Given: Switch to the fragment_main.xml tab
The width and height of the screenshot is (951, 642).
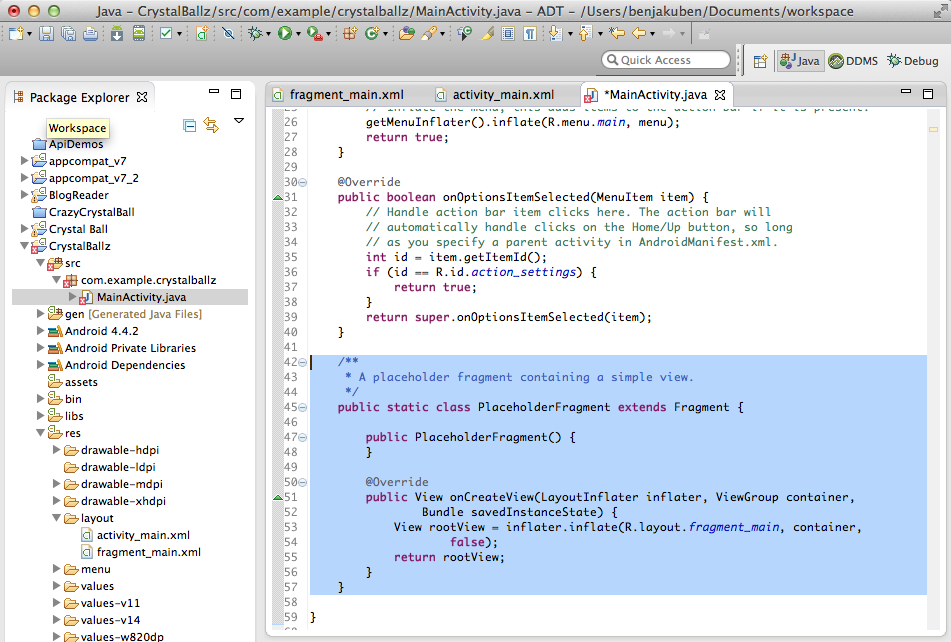Looking at the screenshot, I should click(x=345, y=95).
